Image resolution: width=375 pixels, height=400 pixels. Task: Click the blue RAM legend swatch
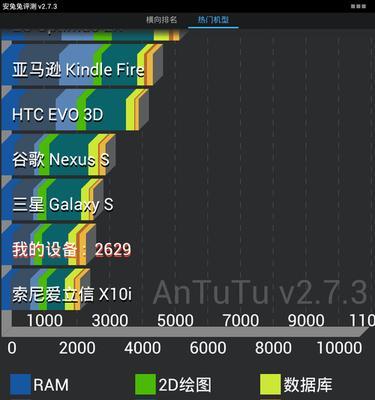point(20,384)
